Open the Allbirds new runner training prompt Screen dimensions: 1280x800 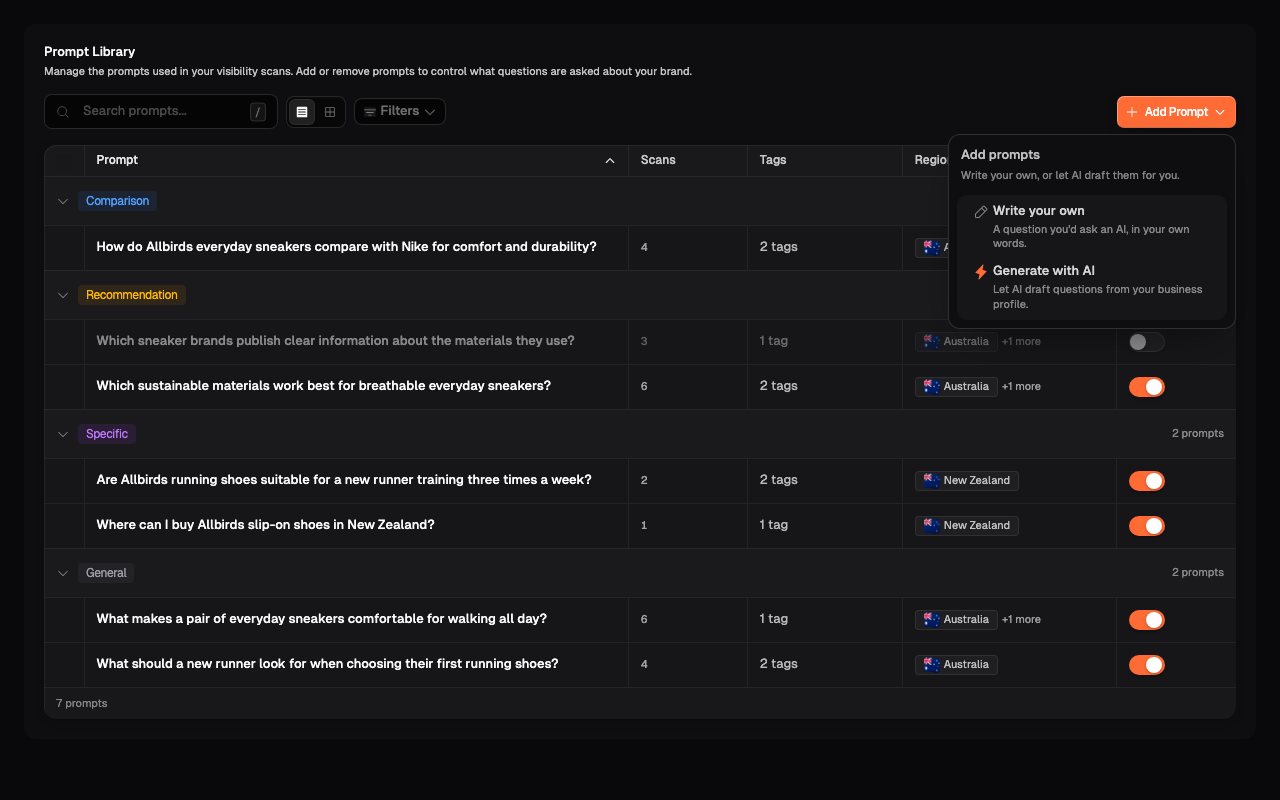point(344,480)
